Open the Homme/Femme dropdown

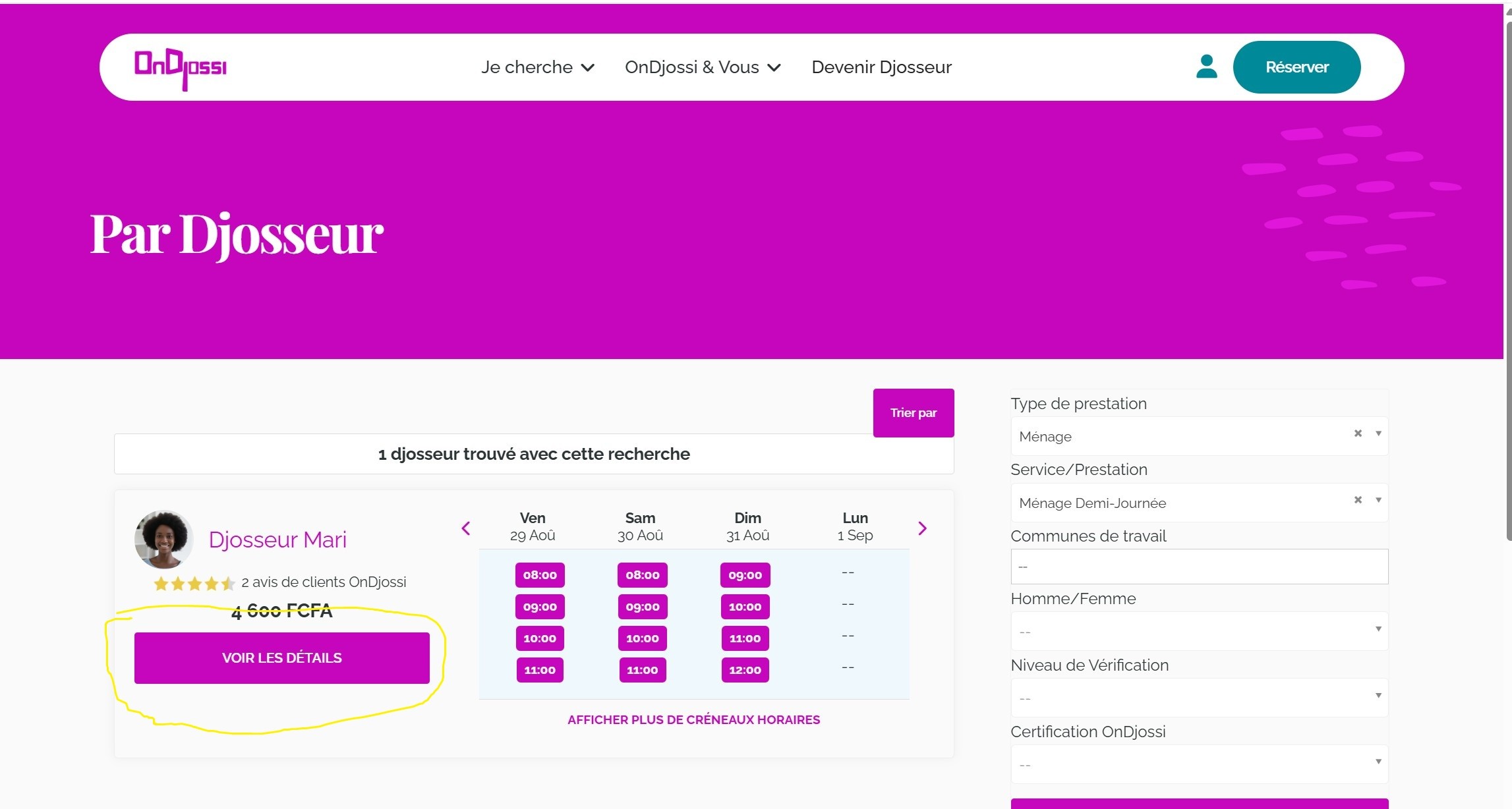[1199, 631]
